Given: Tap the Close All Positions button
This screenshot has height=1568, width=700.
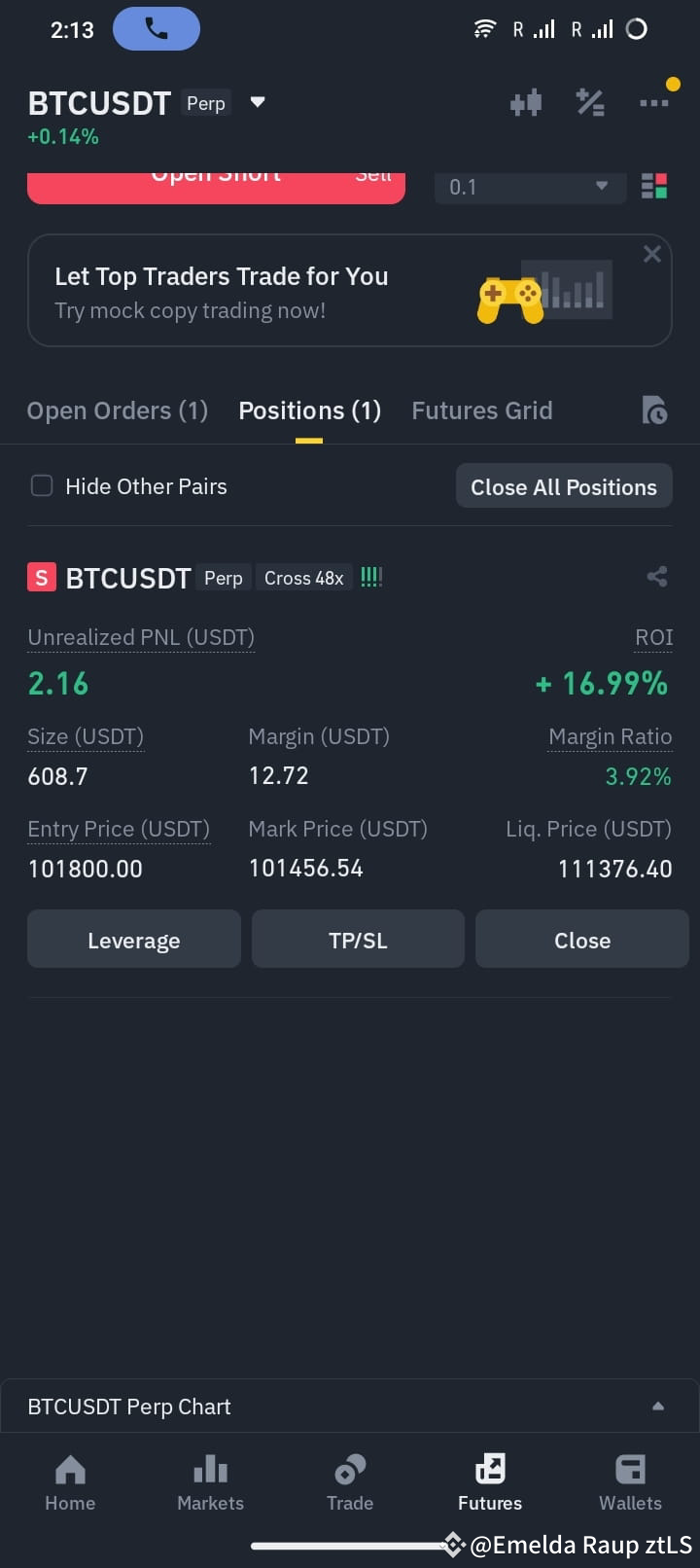Looking at the screenshot, I should tap(564, 486).
